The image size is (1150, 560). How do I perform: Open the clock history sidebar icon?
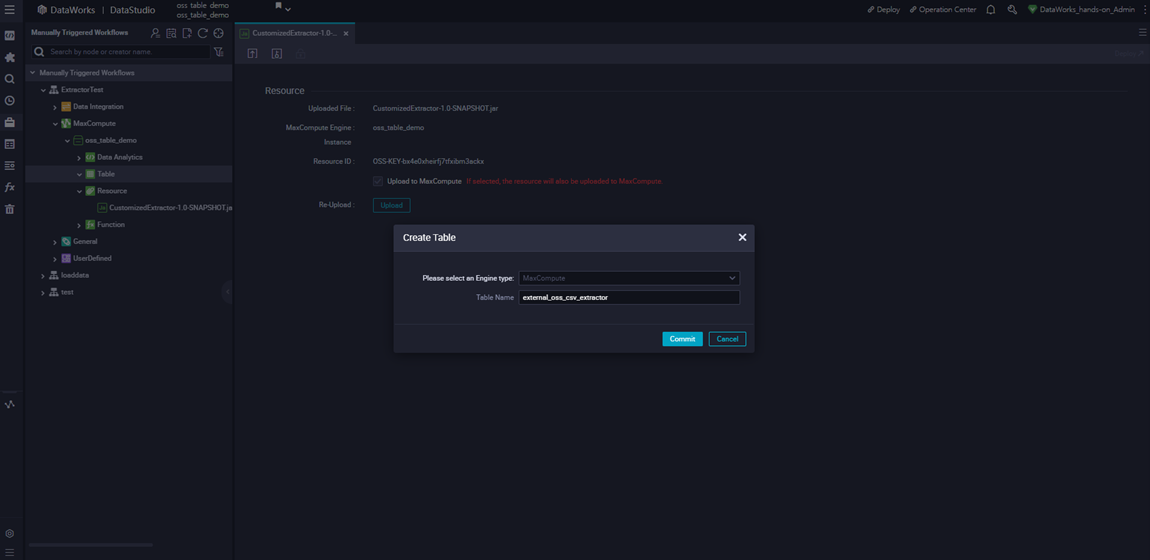tap(10, 100)
